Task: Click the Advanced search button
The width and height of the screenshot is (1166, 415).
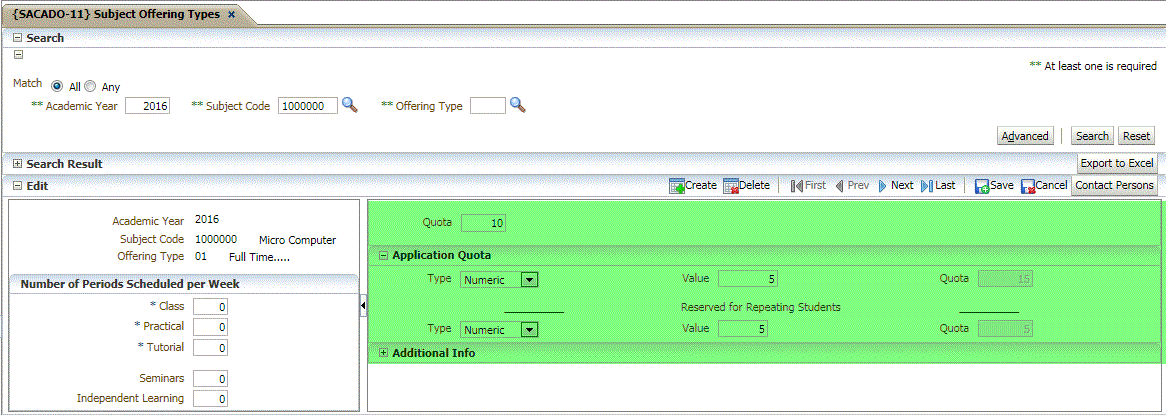Action: [1025, 136]
